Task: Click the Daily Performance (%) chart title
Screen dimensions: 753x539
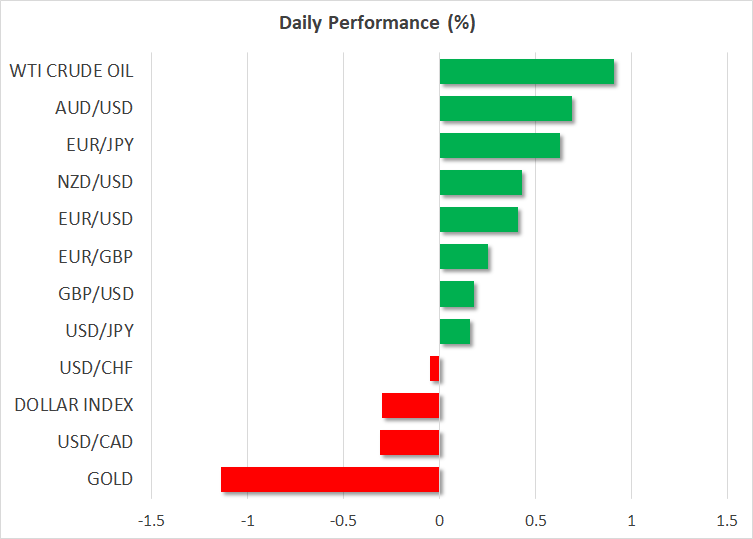Action: pos(376,22)
